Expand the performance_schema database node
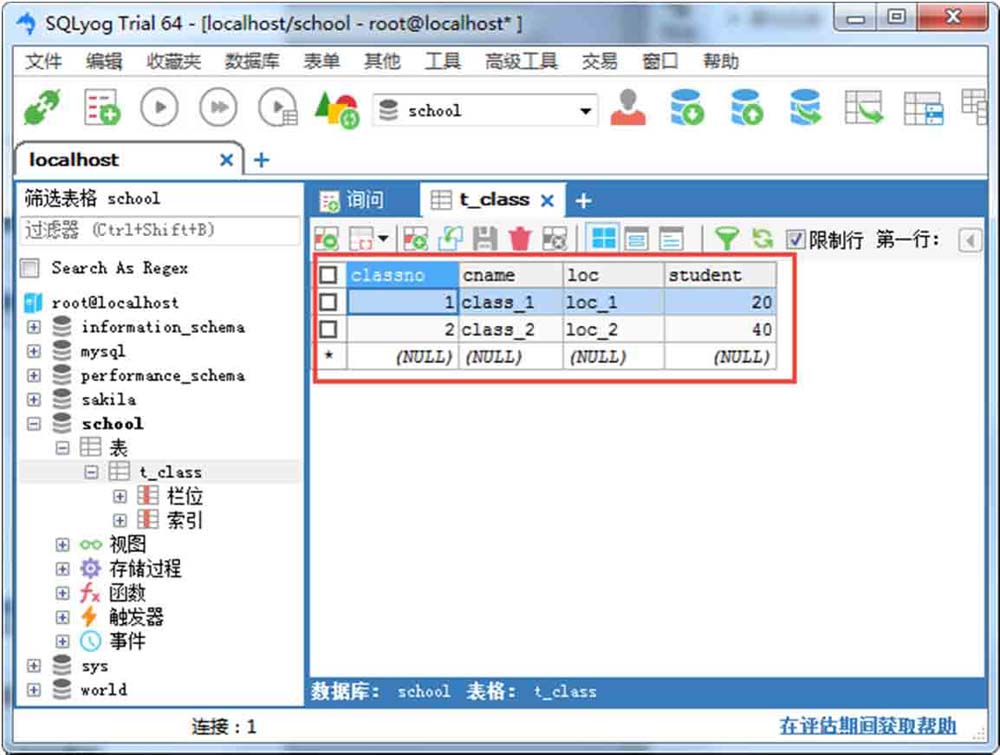The height and width of the screenshot is (755, 1000). click(x=34, y=376)
